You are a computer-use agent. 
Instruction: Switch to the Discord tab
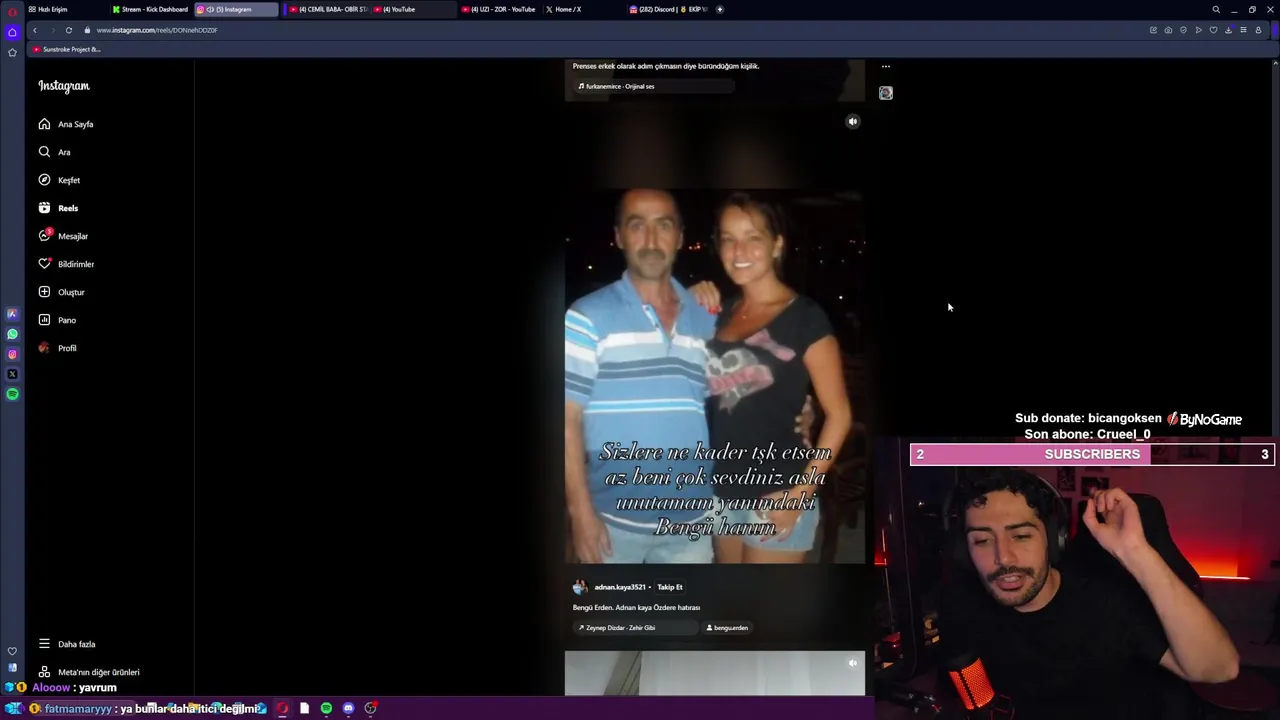click(668, 9)
